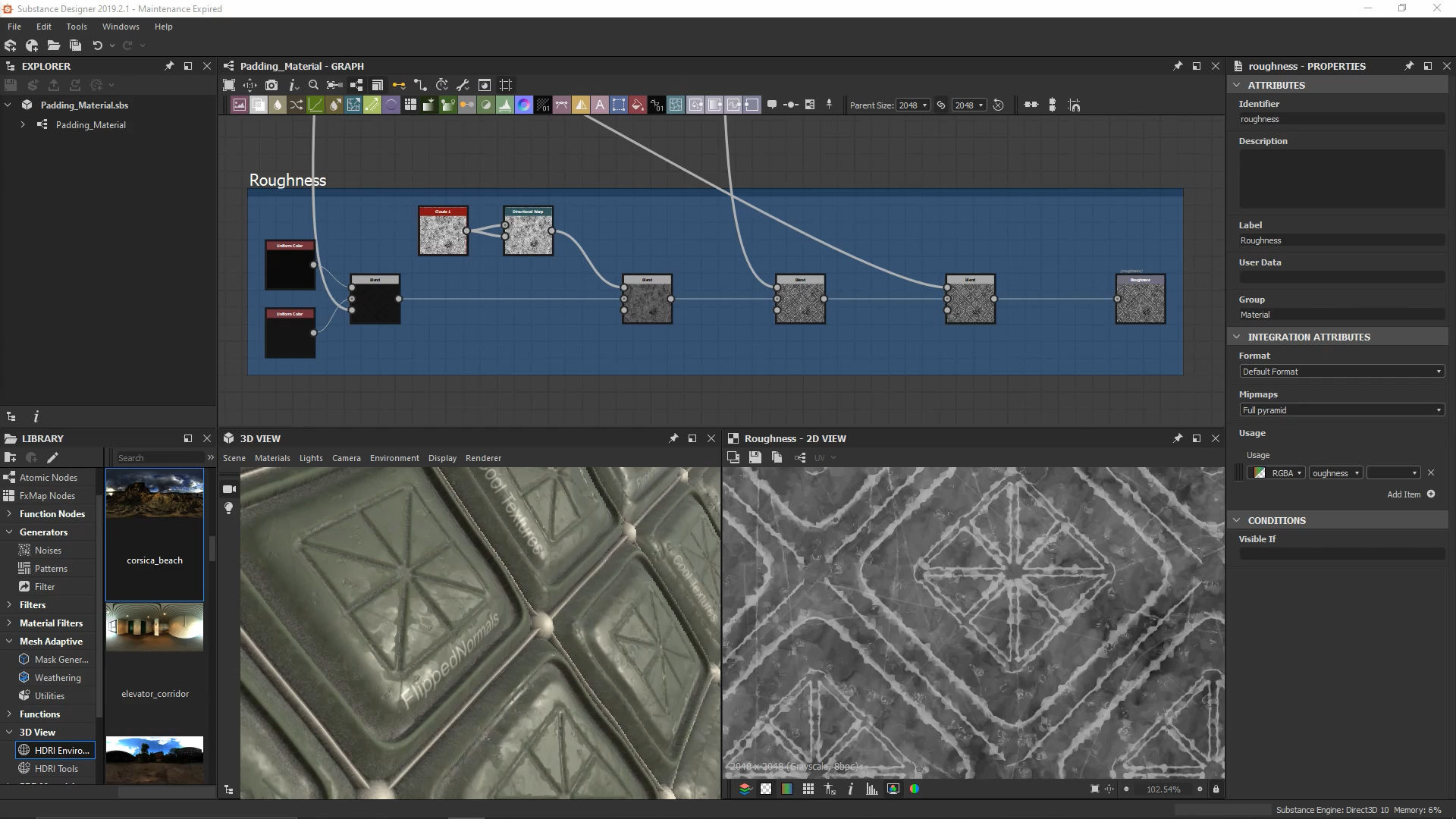This screenshot has width=1456, height=819.
Task: Select the Roughness output node
Action: [1141, 299]
